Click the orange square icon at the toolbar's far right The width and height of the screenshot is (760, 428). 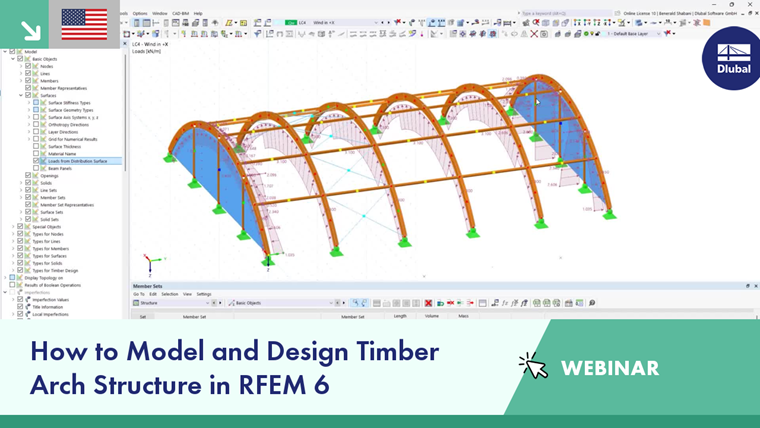point(706,22)
